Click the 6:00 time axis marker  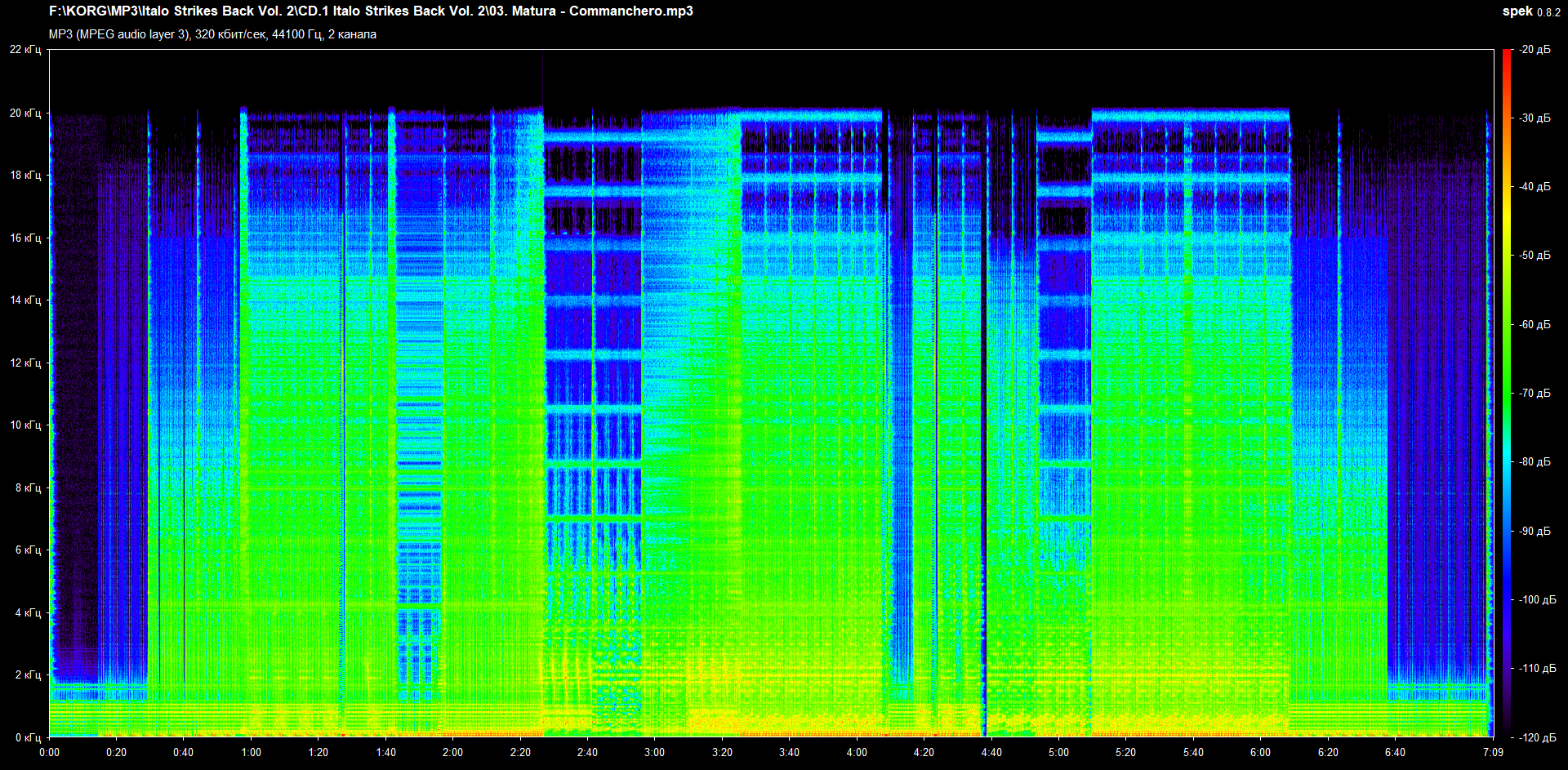click(1260, 752)
